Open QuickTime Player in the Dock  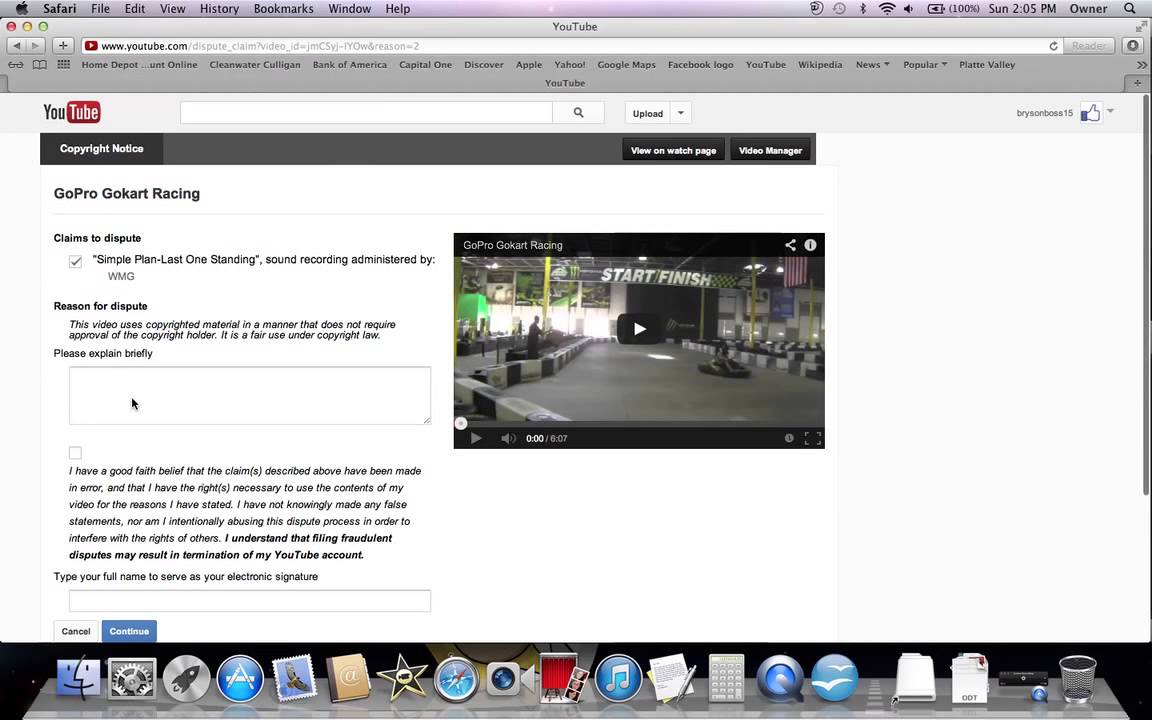point(780,677)
